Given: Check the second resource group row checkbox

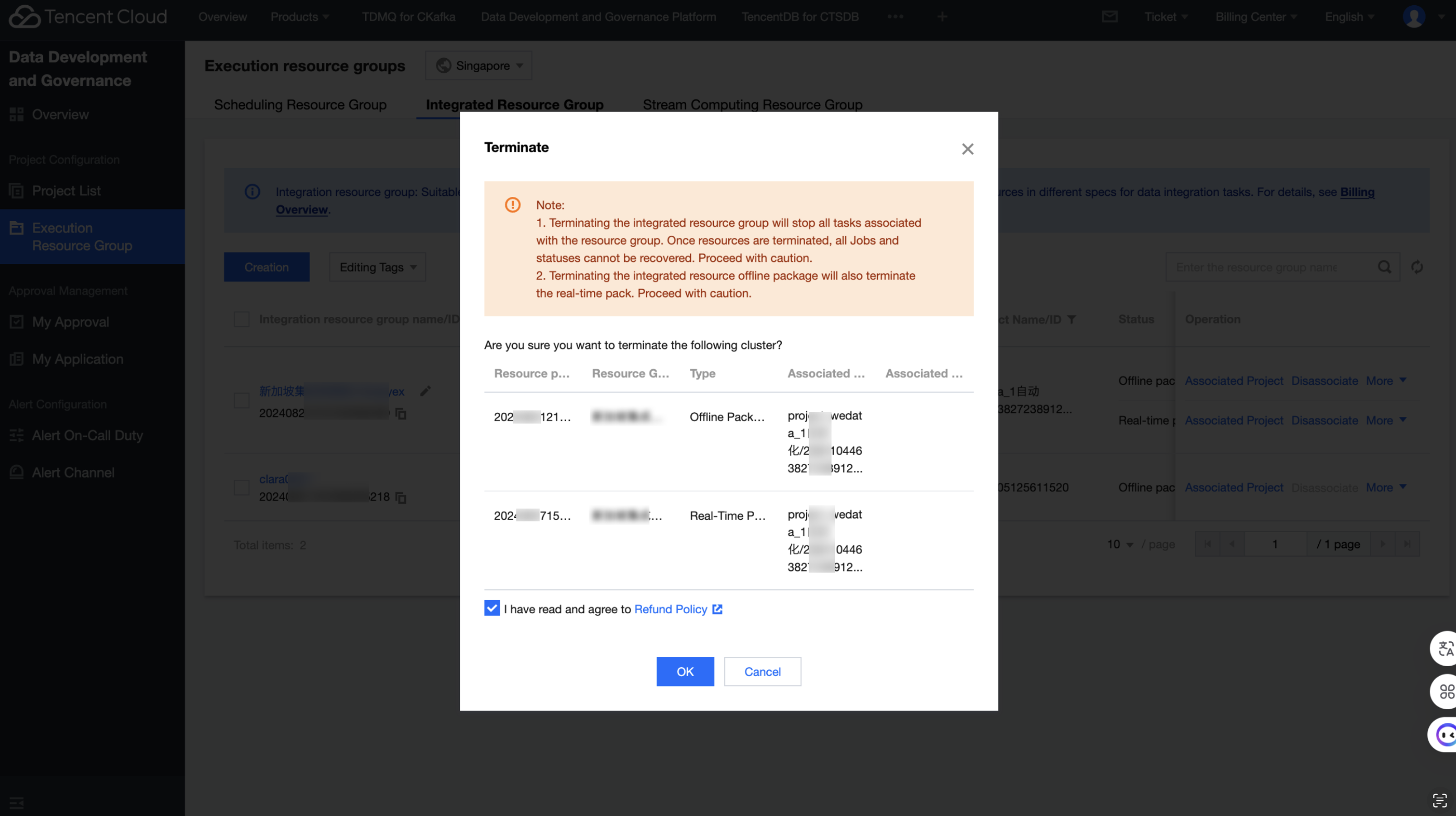Looking at the screenshot, I should click(241, 488).
